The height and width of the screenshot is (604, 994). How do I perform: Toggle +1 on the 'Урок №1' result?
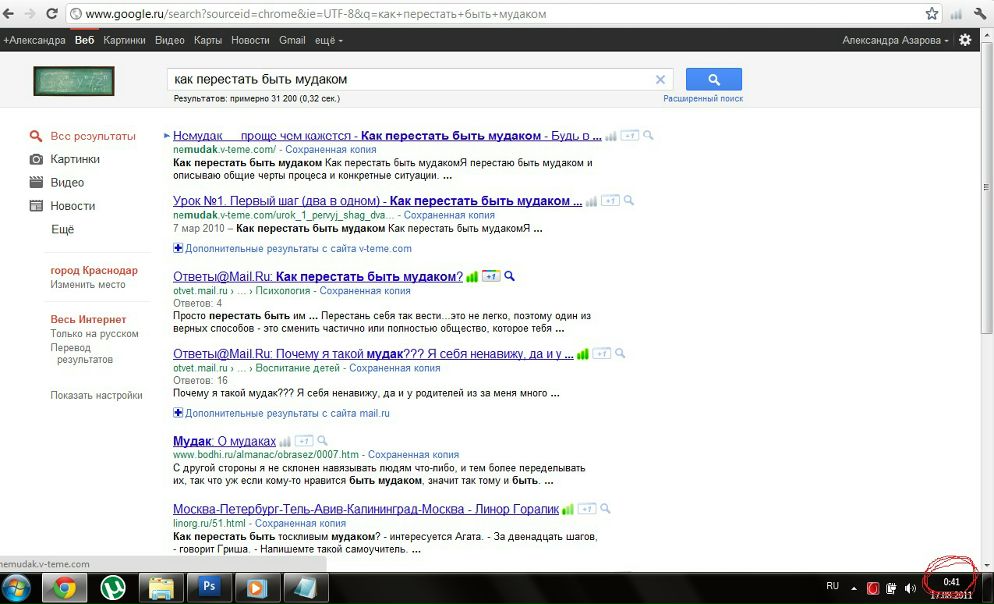(610, 201)
